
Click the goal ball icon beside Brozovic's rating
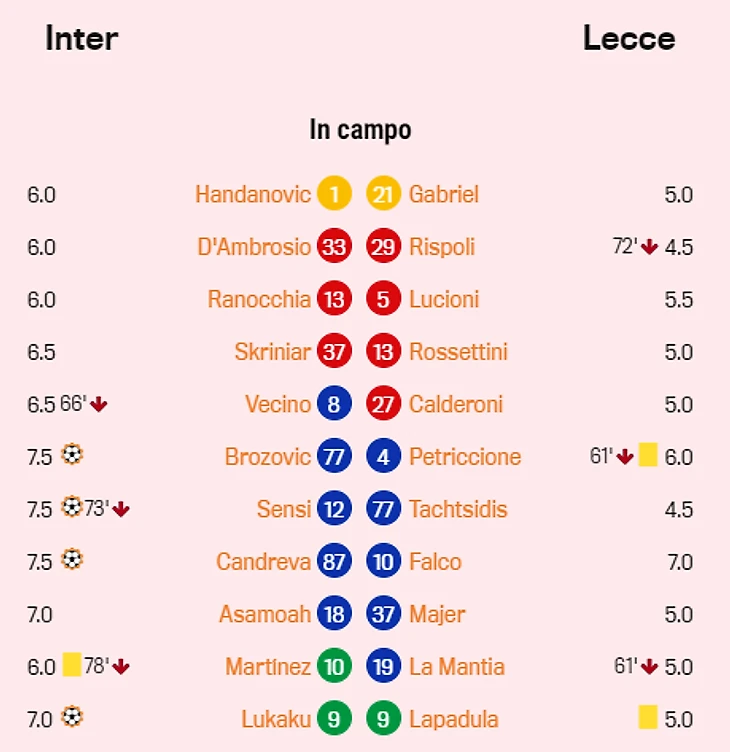pyautogui.click(x=71, y=455)
